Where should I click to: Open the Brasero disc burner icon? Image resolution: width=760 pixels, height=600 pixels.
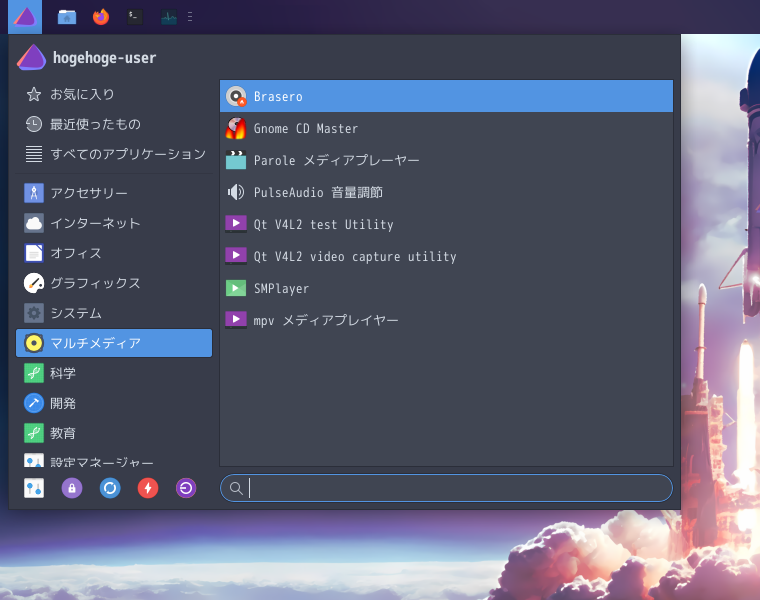coord(236,96)
